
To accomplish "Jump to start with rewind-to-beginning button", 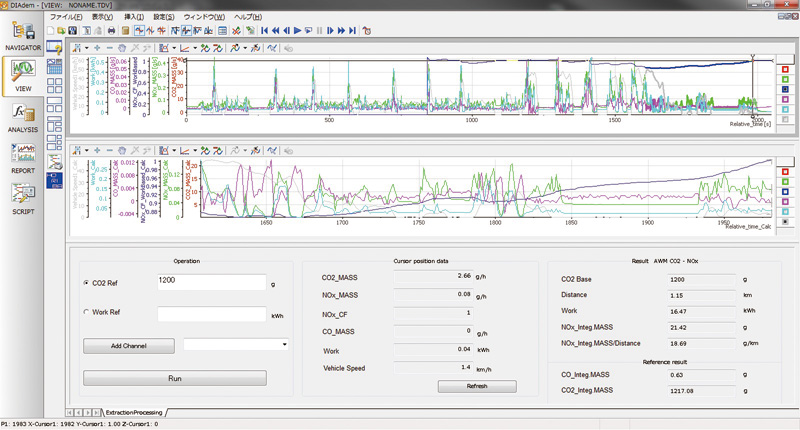I will click(x=264, y=31).
